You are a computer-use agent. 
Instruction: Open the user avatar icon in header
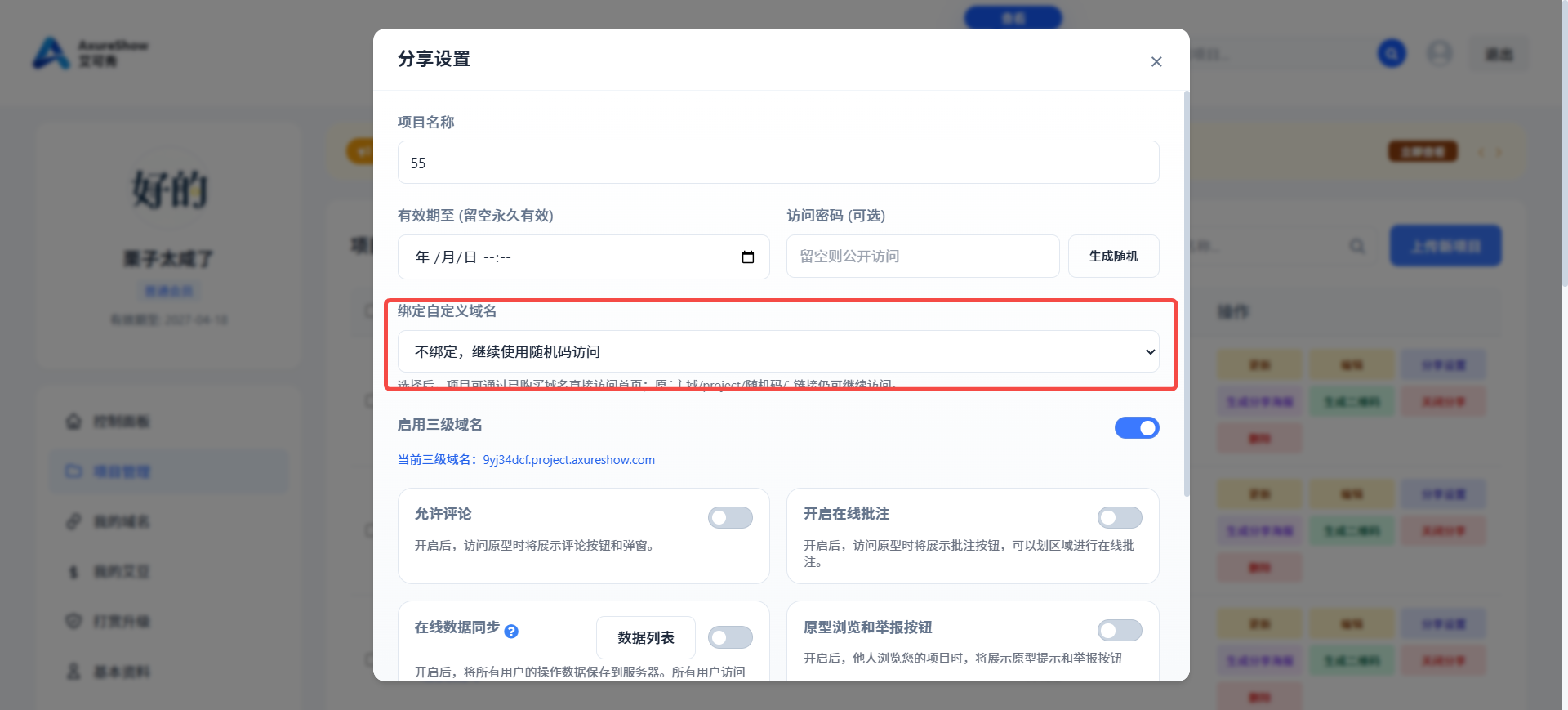(1439, 54)
